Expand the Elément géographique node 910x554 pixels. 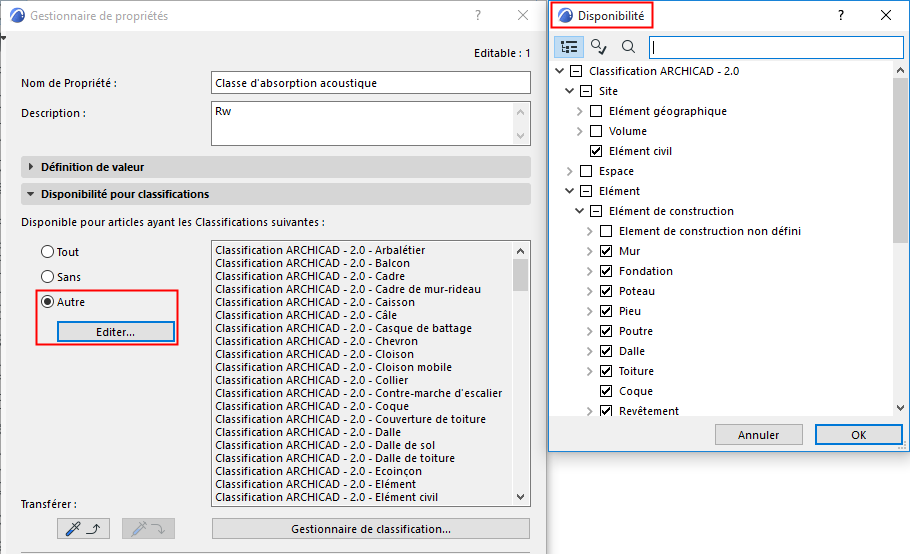(x=580, y=111)
